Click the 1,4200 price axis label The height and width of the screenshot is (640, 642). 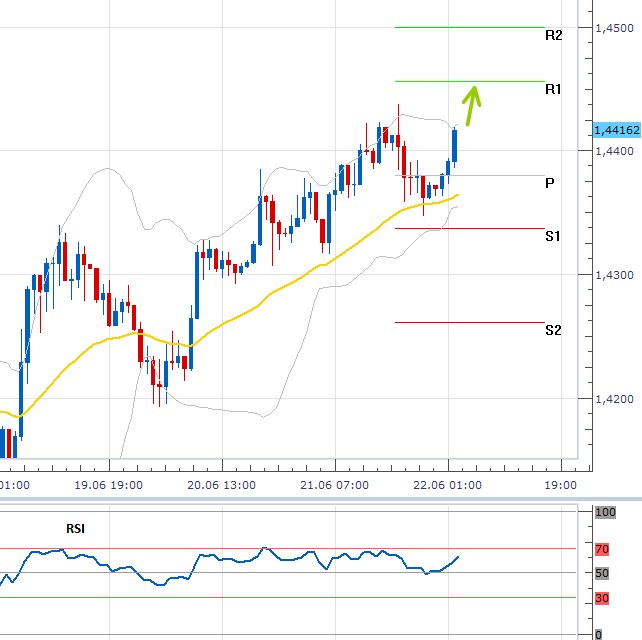point(613,399)
